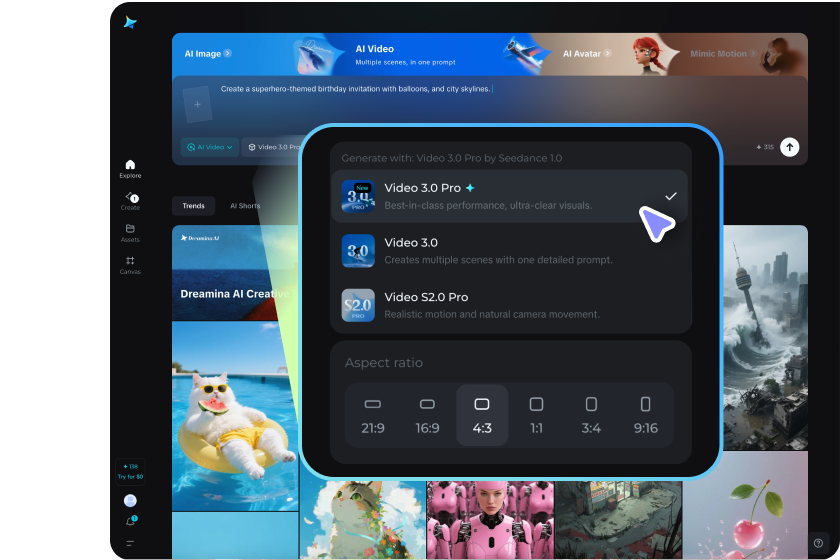The height and width of the screenshot is (560, 840).
Task: Open the user profile avatar
Action: tap(130, 501)
